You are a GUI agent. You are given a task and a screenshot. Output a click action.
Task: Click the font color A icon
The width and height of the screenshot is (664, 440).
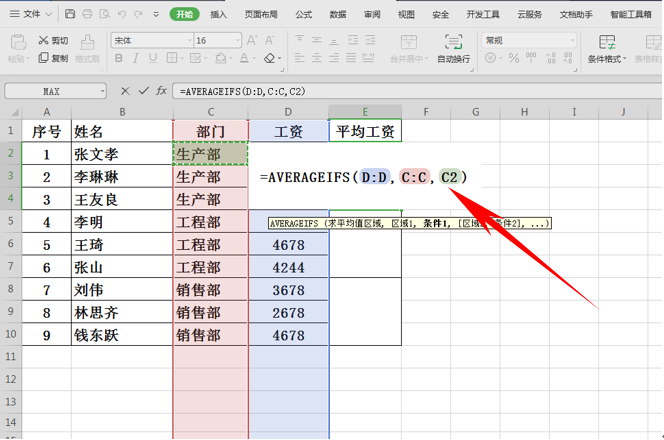244,58
